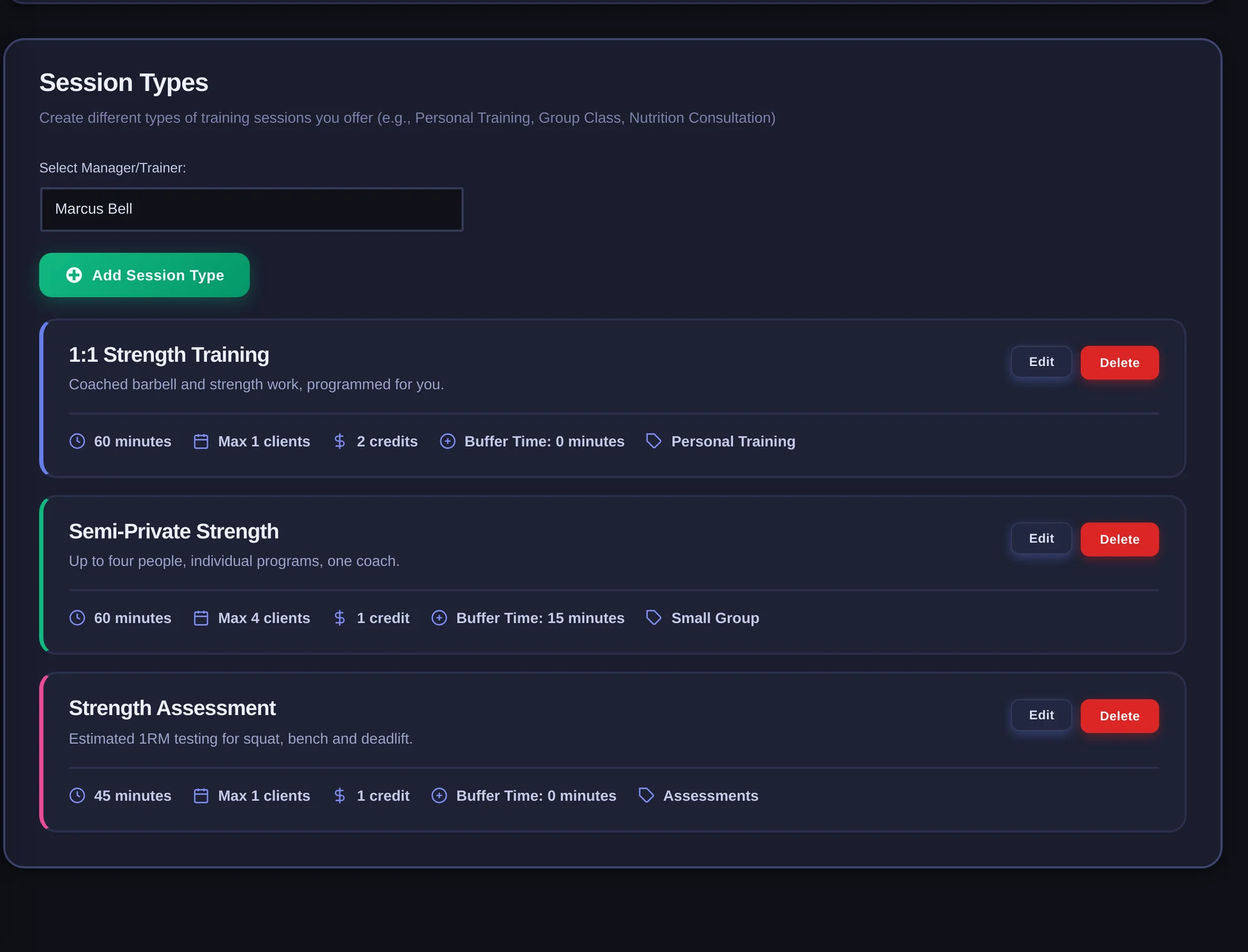Click the Max 4 clients text
The height and width of the screenshot is (952, 1248).
pyautogui.click(x=264, y=618)
